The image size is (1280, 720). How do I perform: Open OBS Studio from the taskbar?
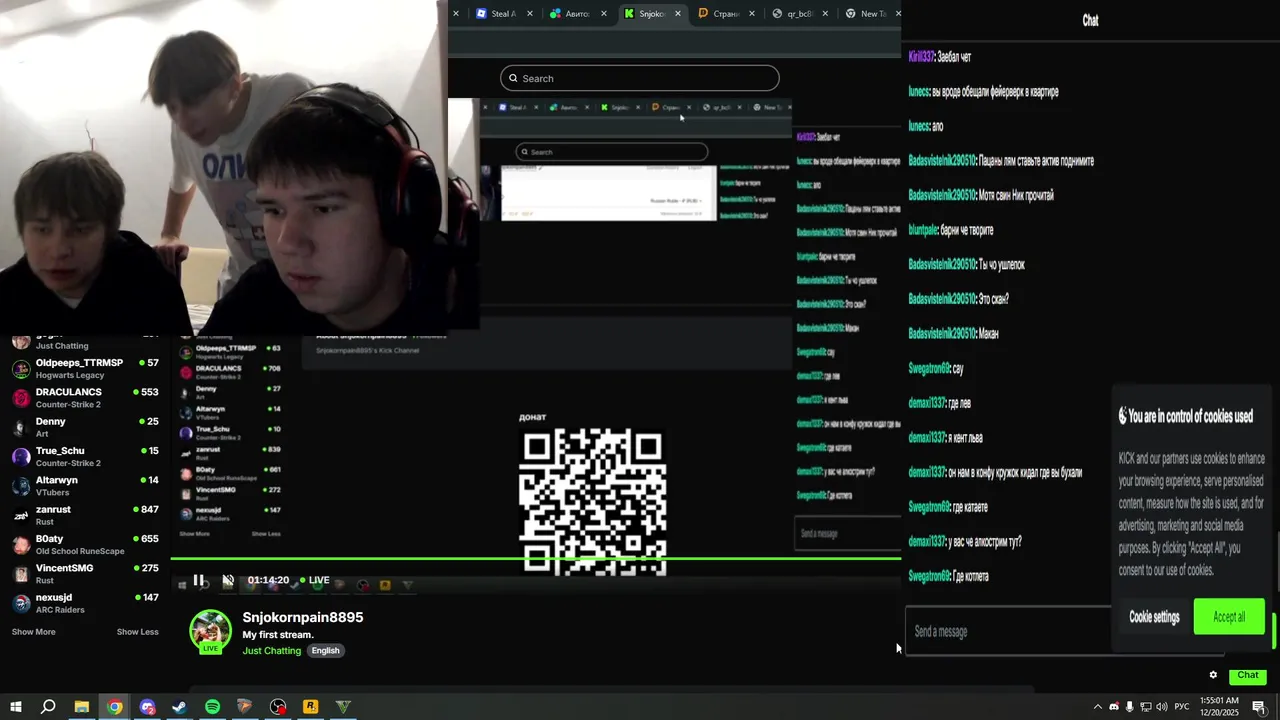(278, 707)
